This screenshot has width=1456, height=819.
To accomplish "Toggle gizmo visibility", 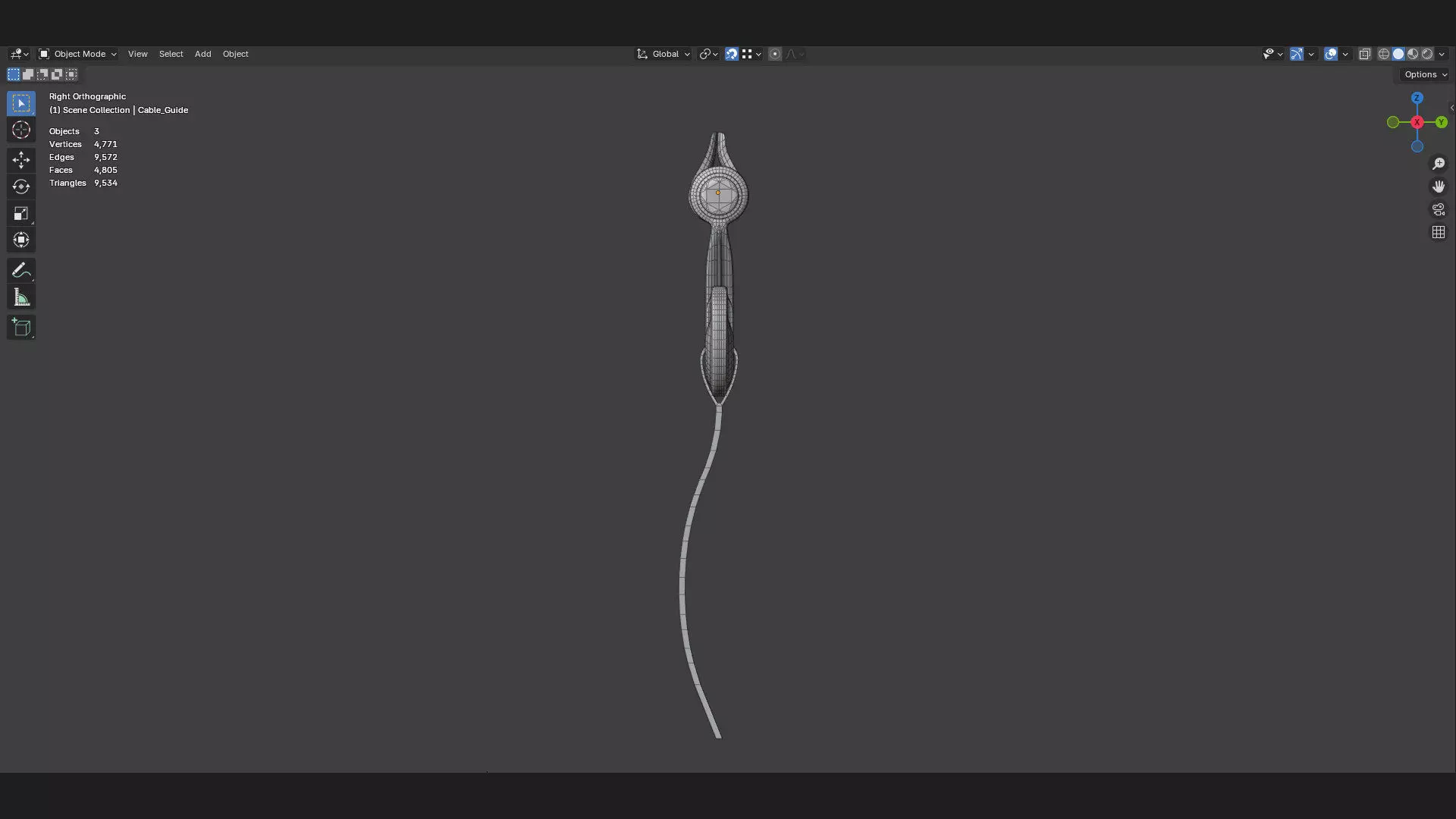I will tap(1297, 54).
